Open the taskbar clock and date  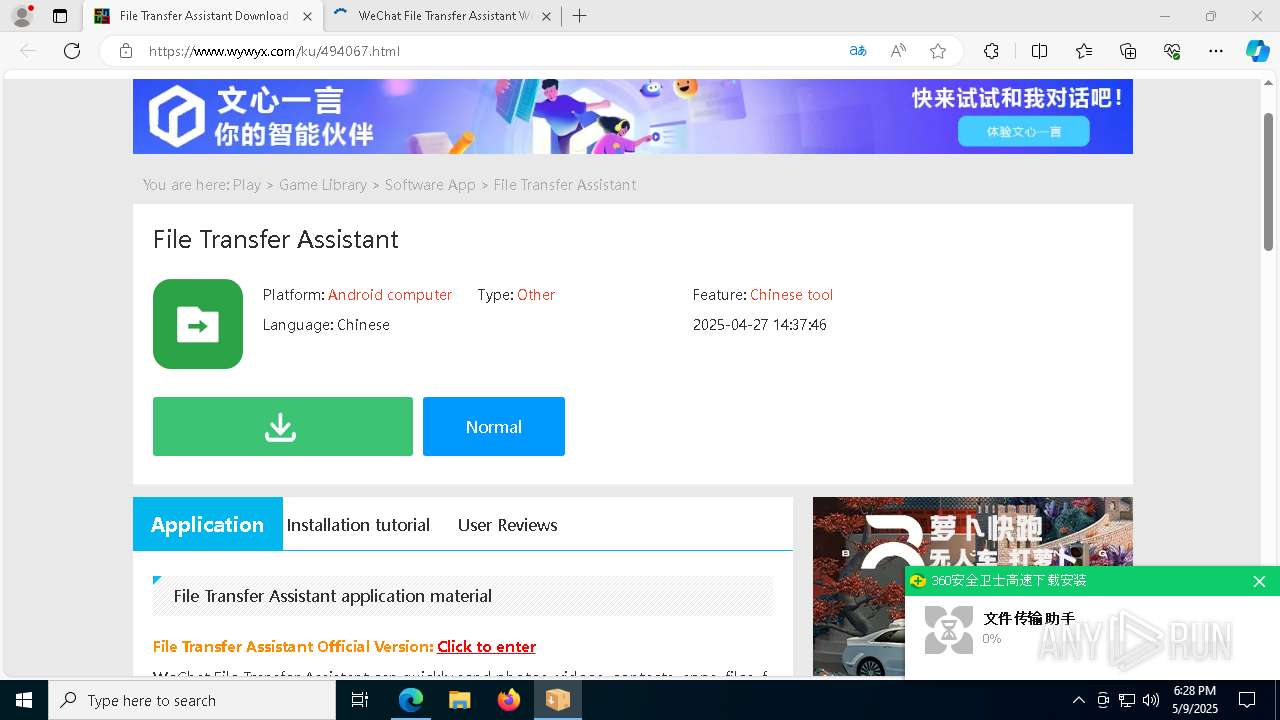tap(1195, 700)
